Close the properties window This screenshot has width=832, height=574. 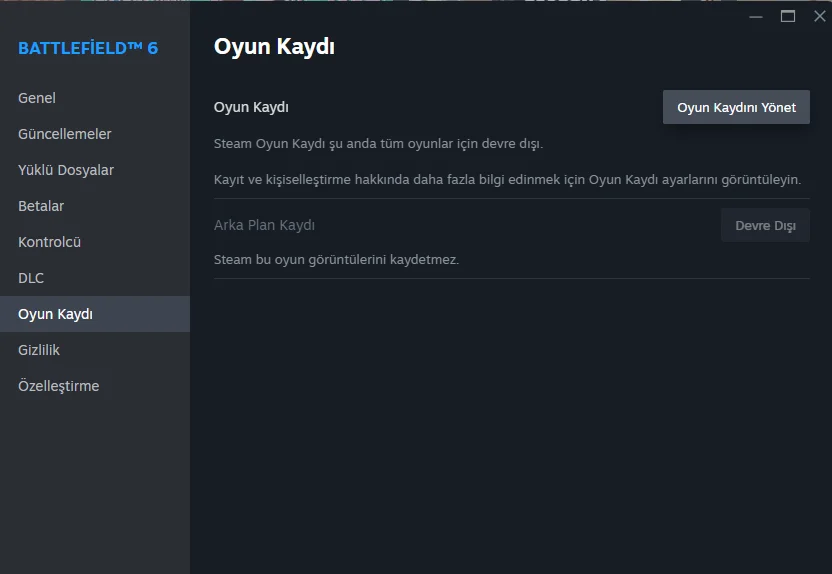tap(819, 16)
